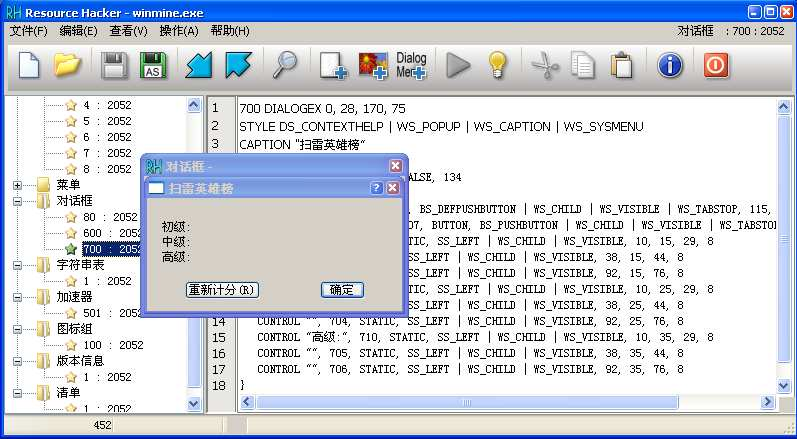Collapse the 字符串表 folder node

pos(18,265)
